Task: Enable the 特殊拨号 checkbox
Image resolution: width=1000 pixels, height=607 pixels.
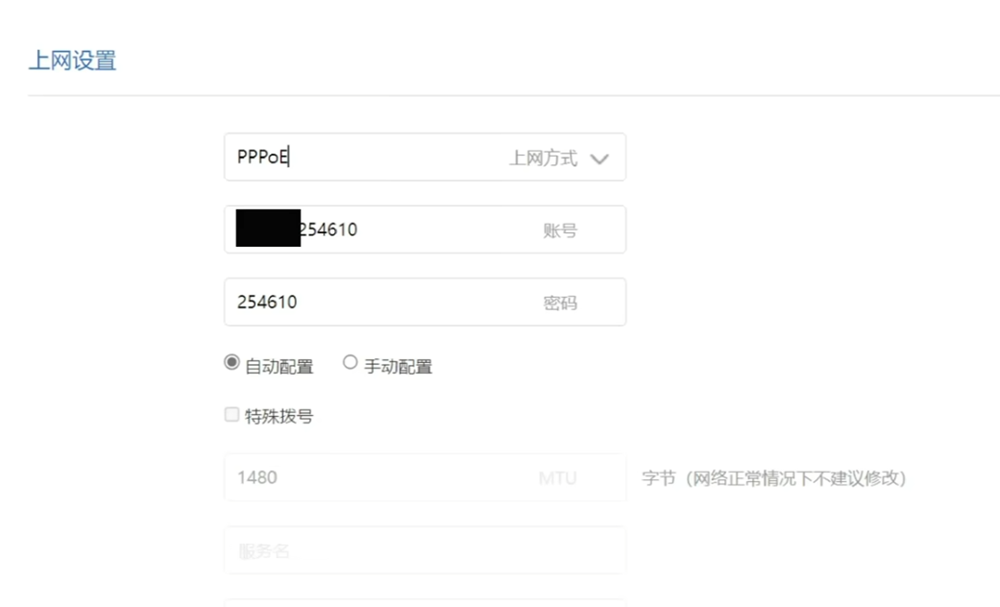Action: pyautogui.click(x=232, y=415)
